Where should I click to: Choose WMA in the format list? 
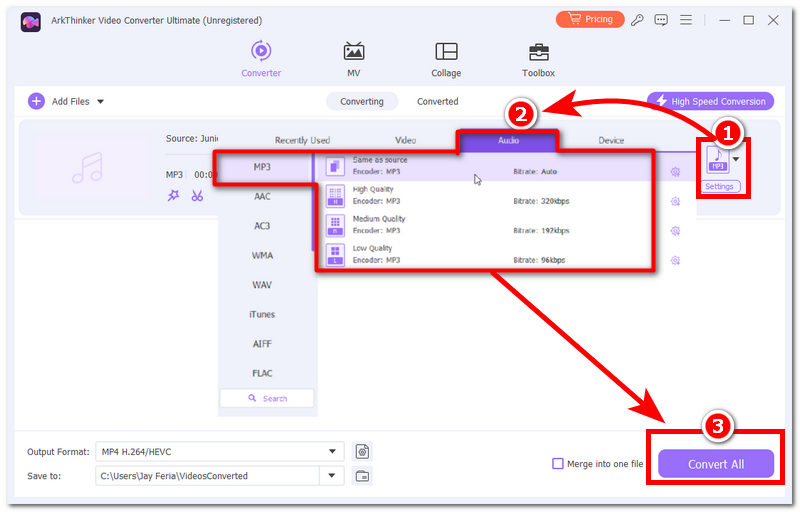pyautogui.click(x=262, y=255)
